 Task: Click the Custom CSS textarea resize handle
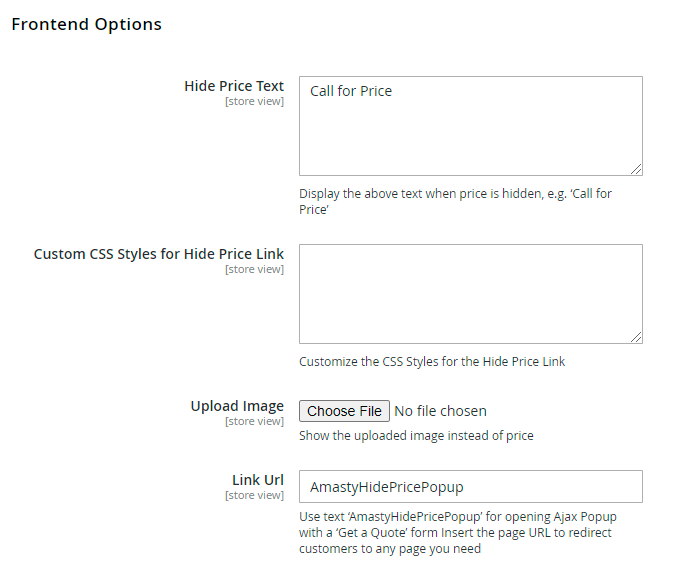636,337
